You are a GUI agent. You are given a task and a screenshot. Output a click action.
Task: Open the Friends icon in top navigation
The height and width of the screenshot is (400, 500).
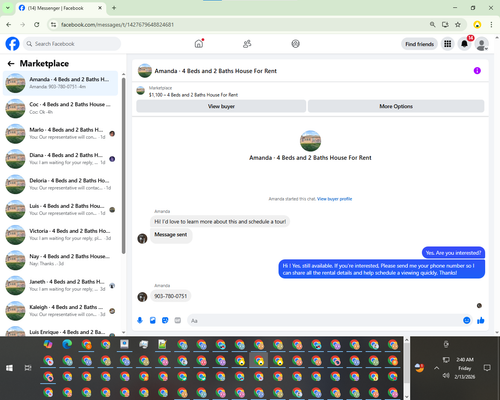click(x=247, y=44)
